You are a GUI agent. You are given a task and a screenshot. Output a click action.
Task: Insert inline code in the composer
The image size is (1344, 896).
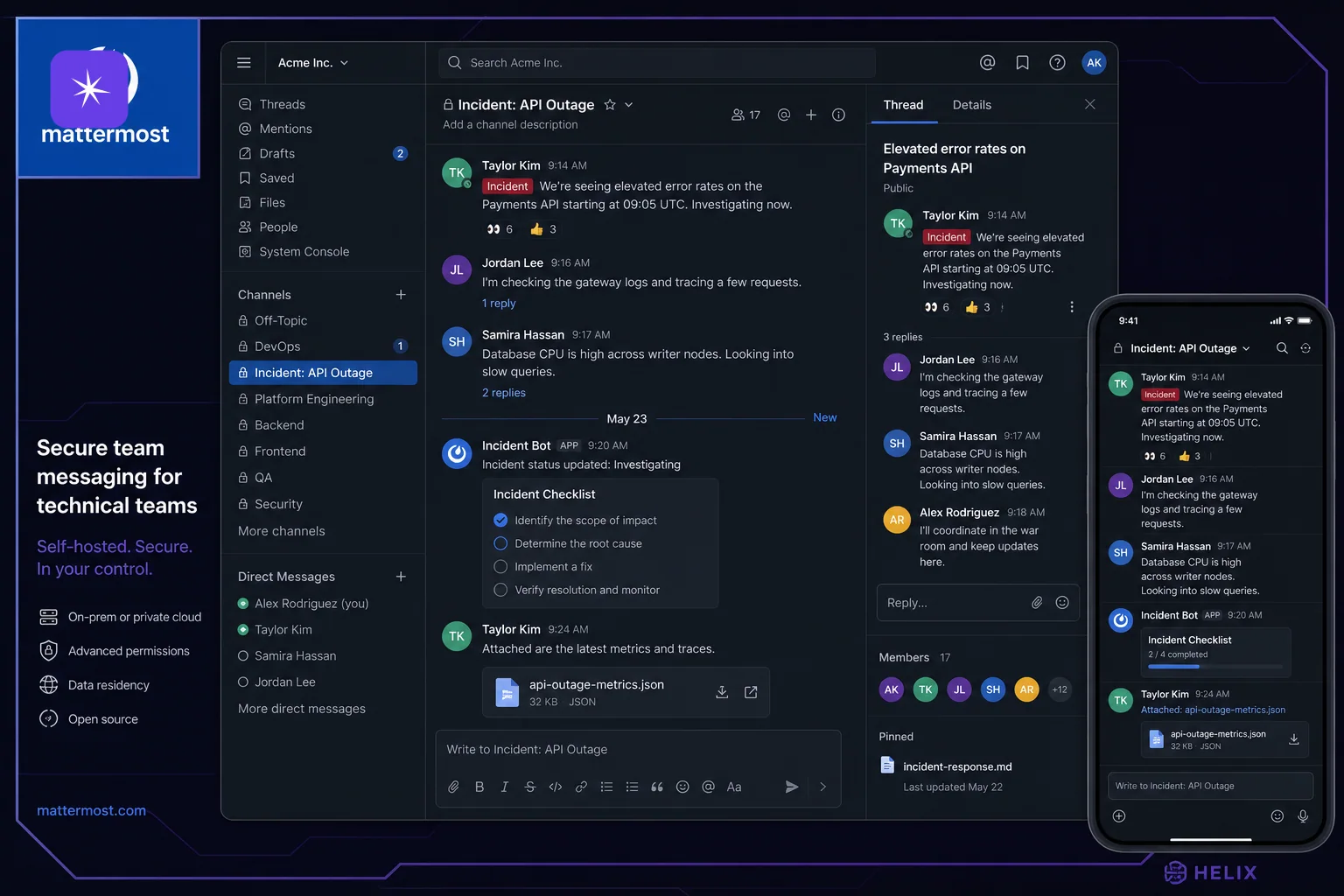coord(556,787)
